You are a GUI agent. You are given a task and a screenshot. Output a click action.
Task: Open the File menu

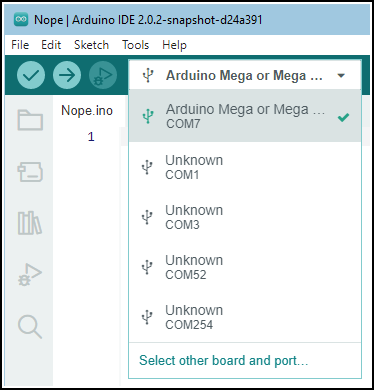click(20, 45)
